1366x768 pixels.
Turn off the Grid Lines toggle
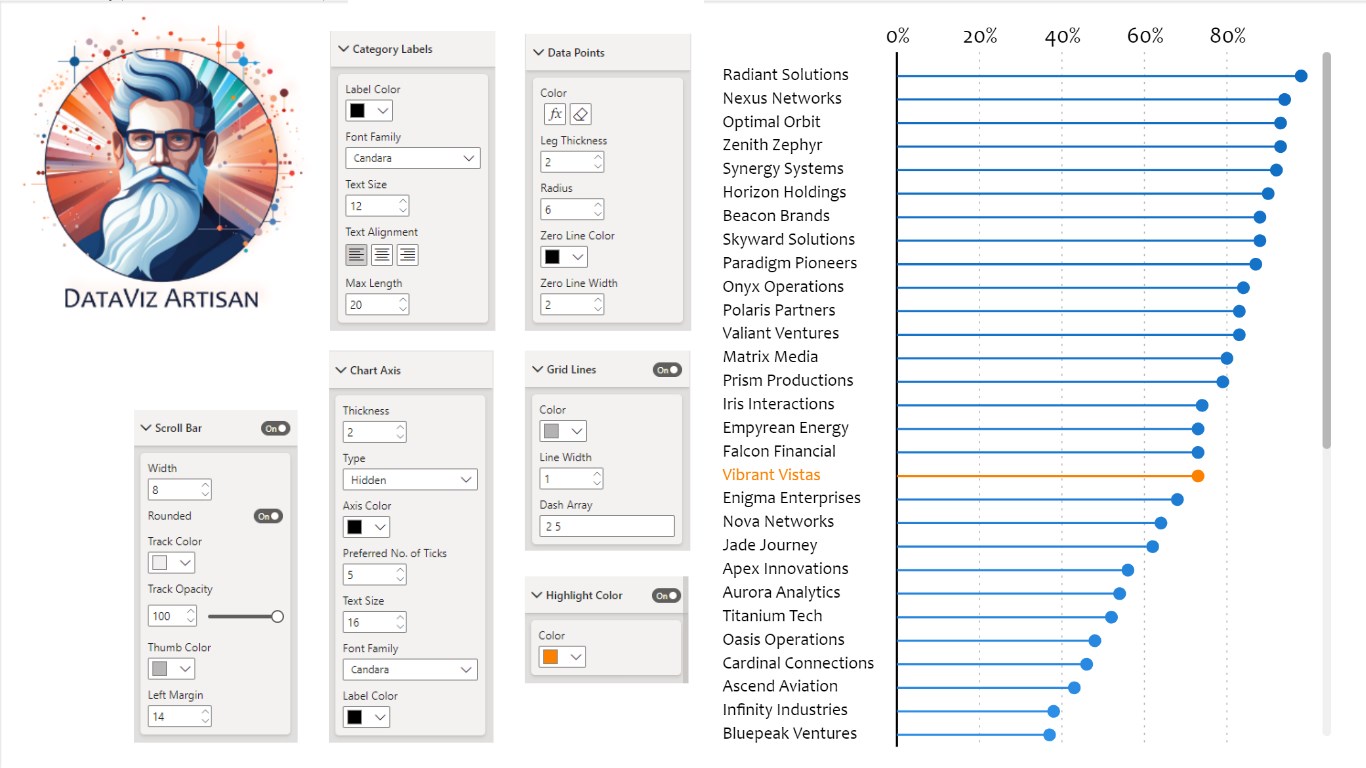[667, 370]
